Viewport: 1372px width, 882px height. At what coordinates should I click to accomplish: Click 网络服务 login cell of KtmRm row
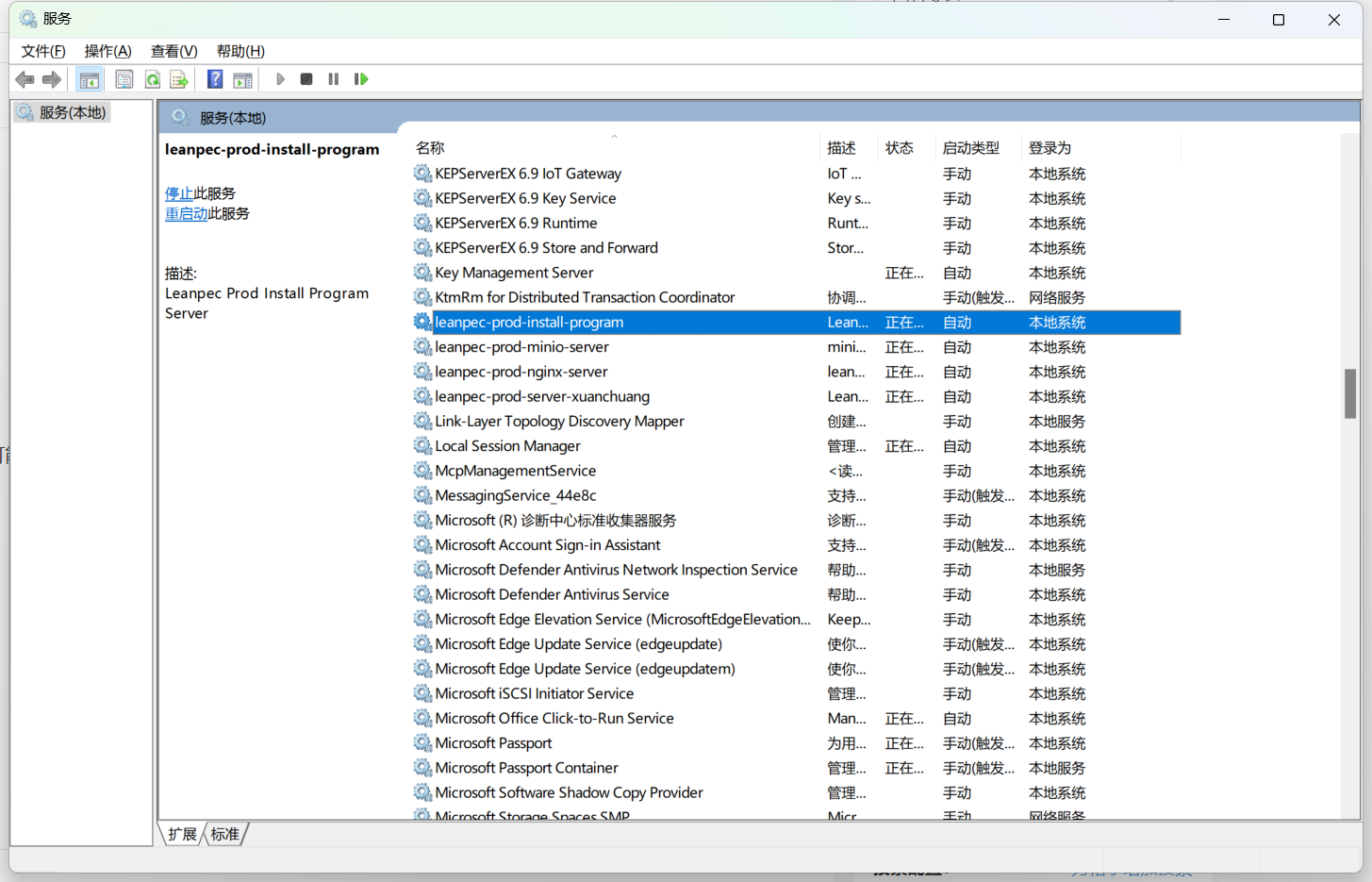(1056, 297)
